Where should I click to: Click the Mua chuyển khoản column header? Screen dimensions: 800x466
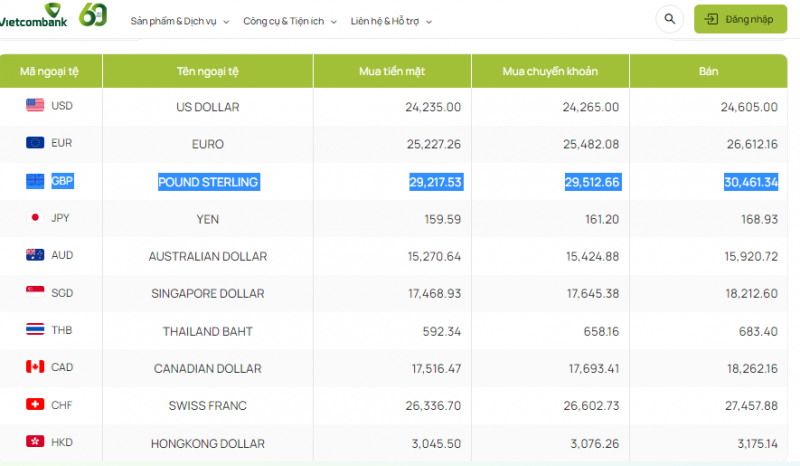click(550, 71)
